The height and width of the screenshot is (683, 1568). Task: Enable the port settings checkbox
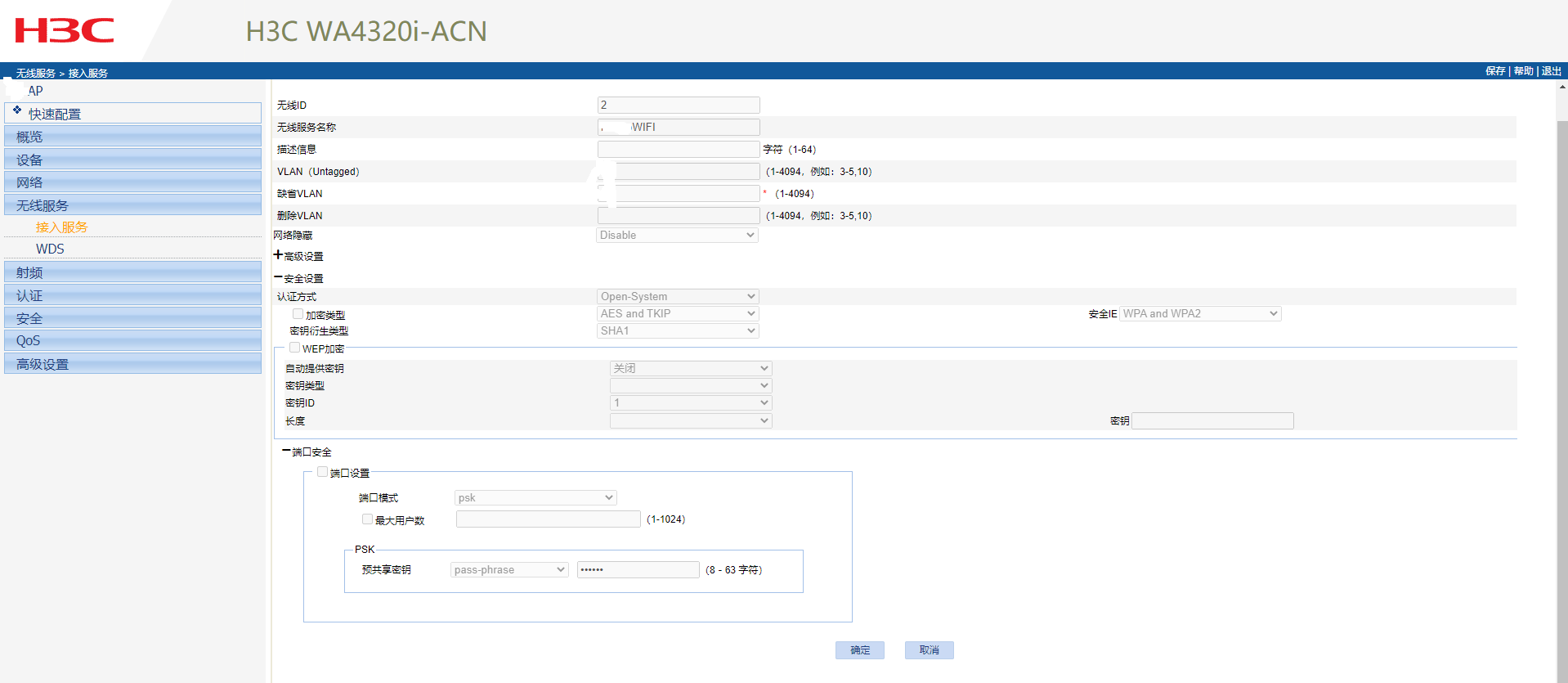click(323, 472)
